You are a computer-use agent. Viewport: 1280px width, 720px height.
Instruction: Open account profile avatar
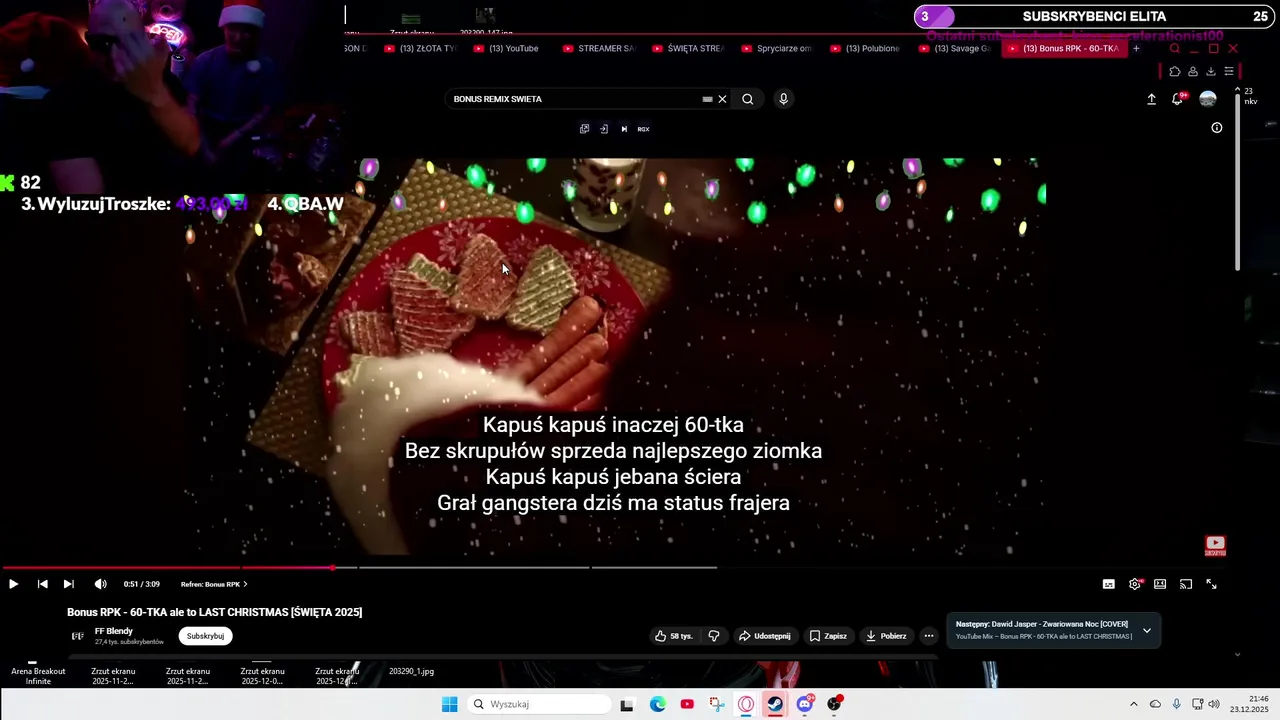coord(1208,99)
